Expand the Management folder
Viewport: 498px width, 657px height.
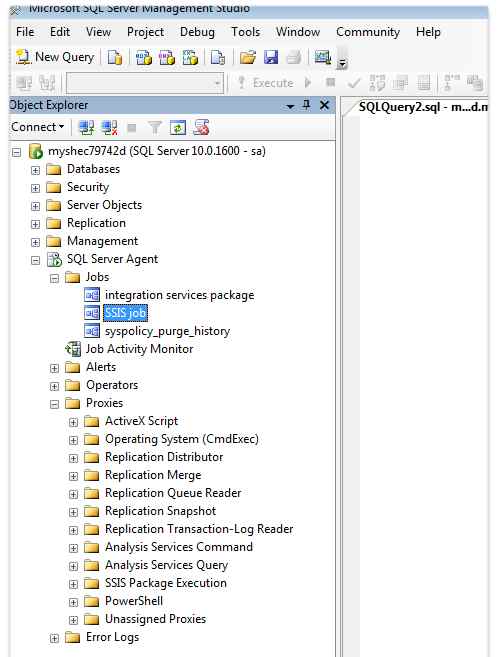point(36,242)
